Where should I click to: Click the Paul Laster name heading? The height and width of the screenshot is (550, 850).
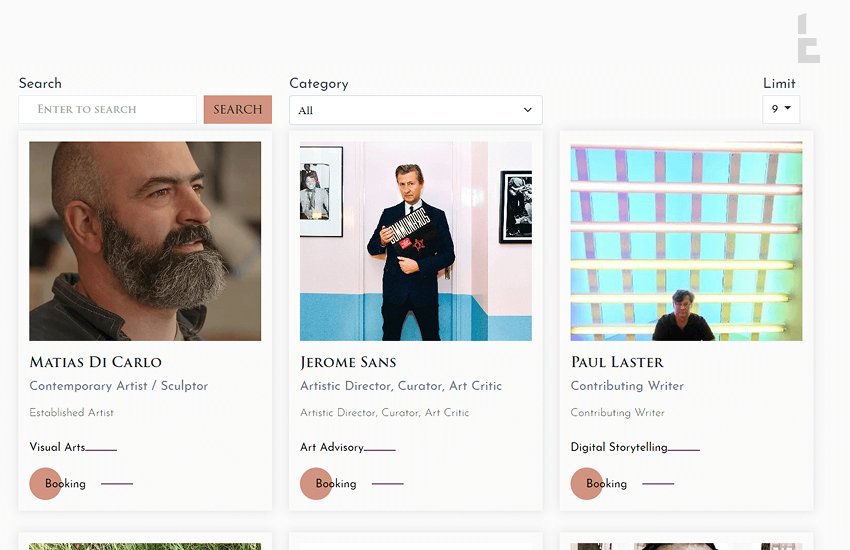(617, 362)
